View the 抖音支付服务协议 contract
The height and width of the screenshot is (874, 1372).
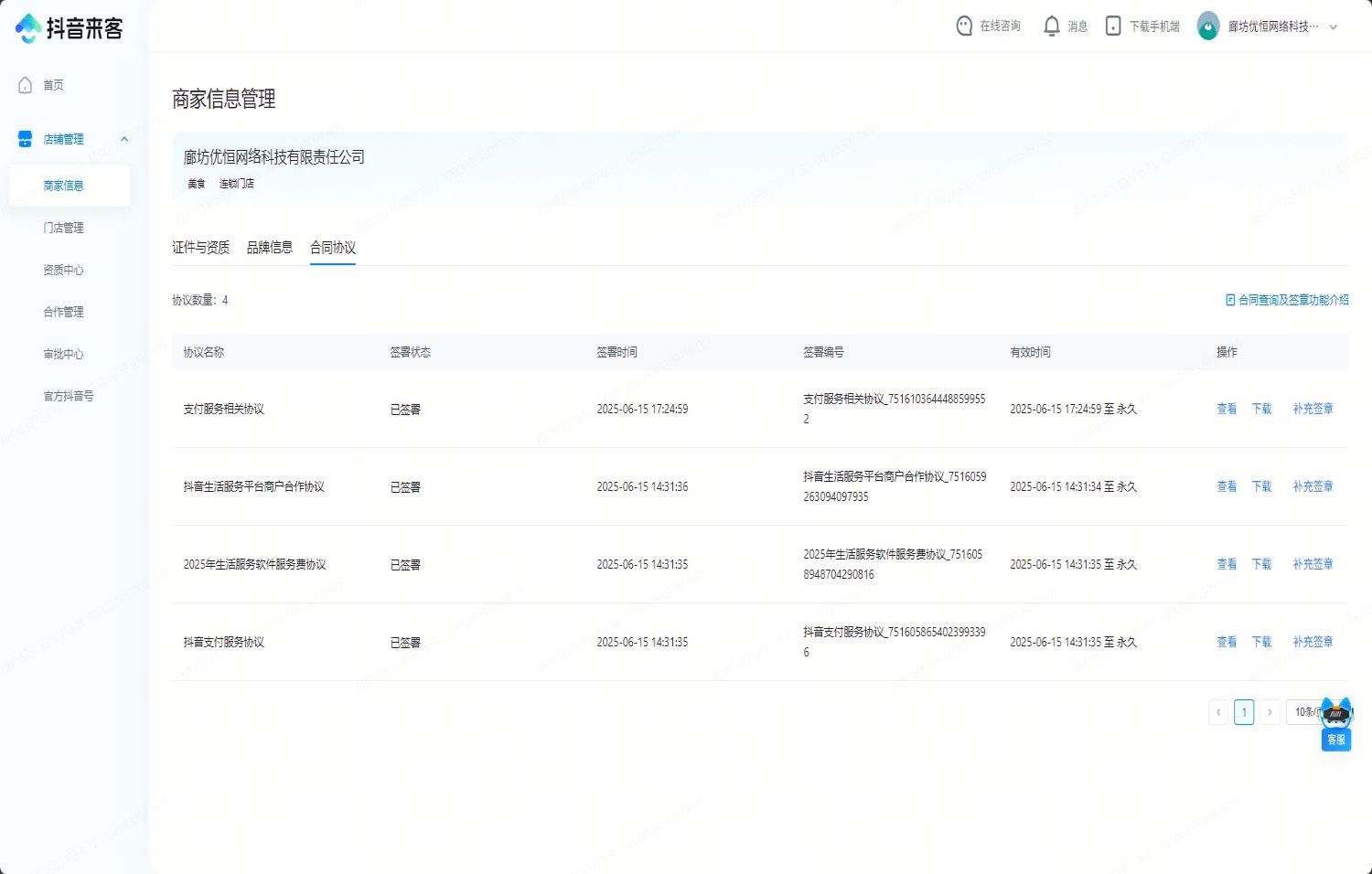[x=1227, y=642]
